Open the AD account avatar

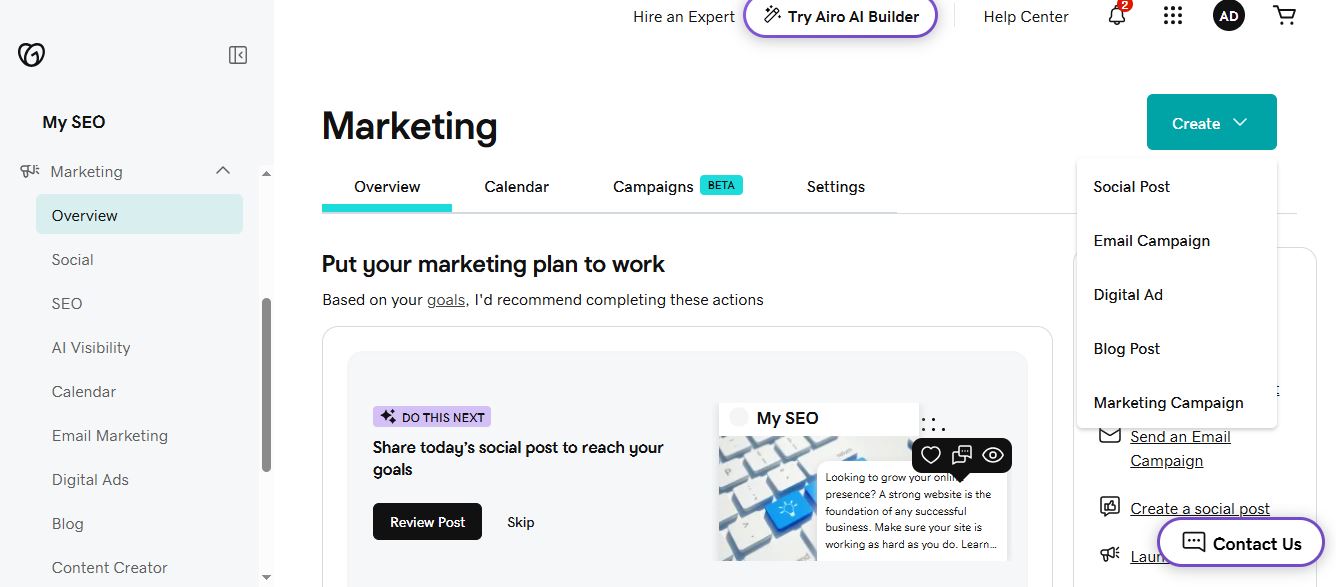point(1229,15)
